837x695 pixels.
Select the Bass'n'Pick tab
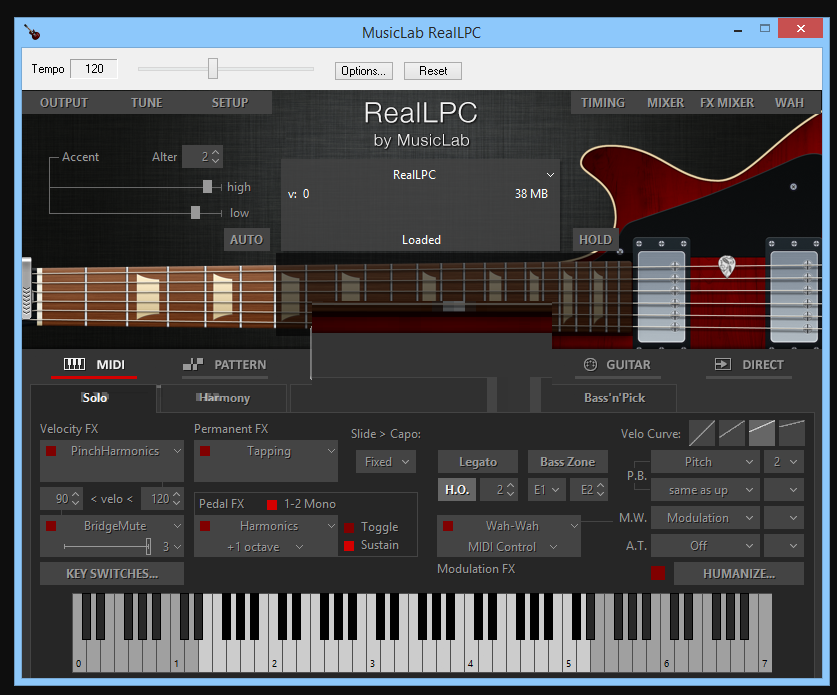[x=614, y=398]
